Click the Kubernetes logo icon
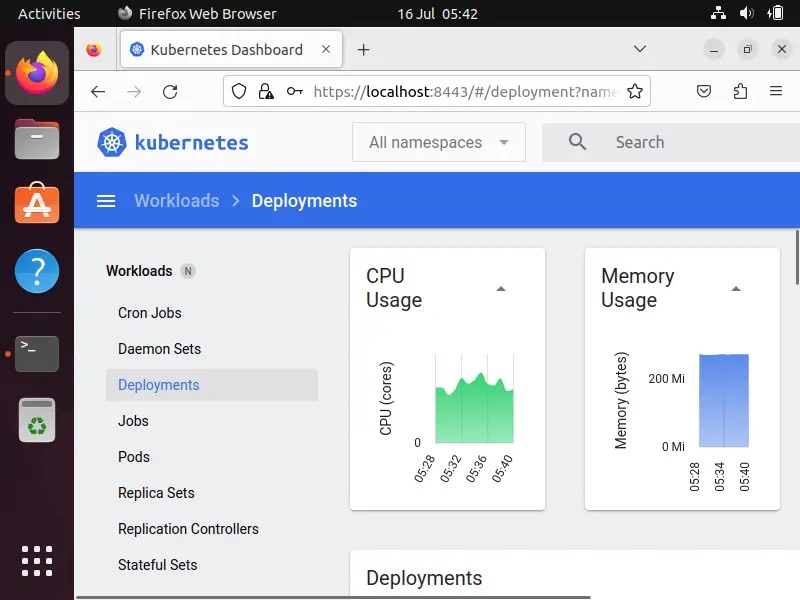This screenshot has height=600, width=800. [x=112, y=142]
